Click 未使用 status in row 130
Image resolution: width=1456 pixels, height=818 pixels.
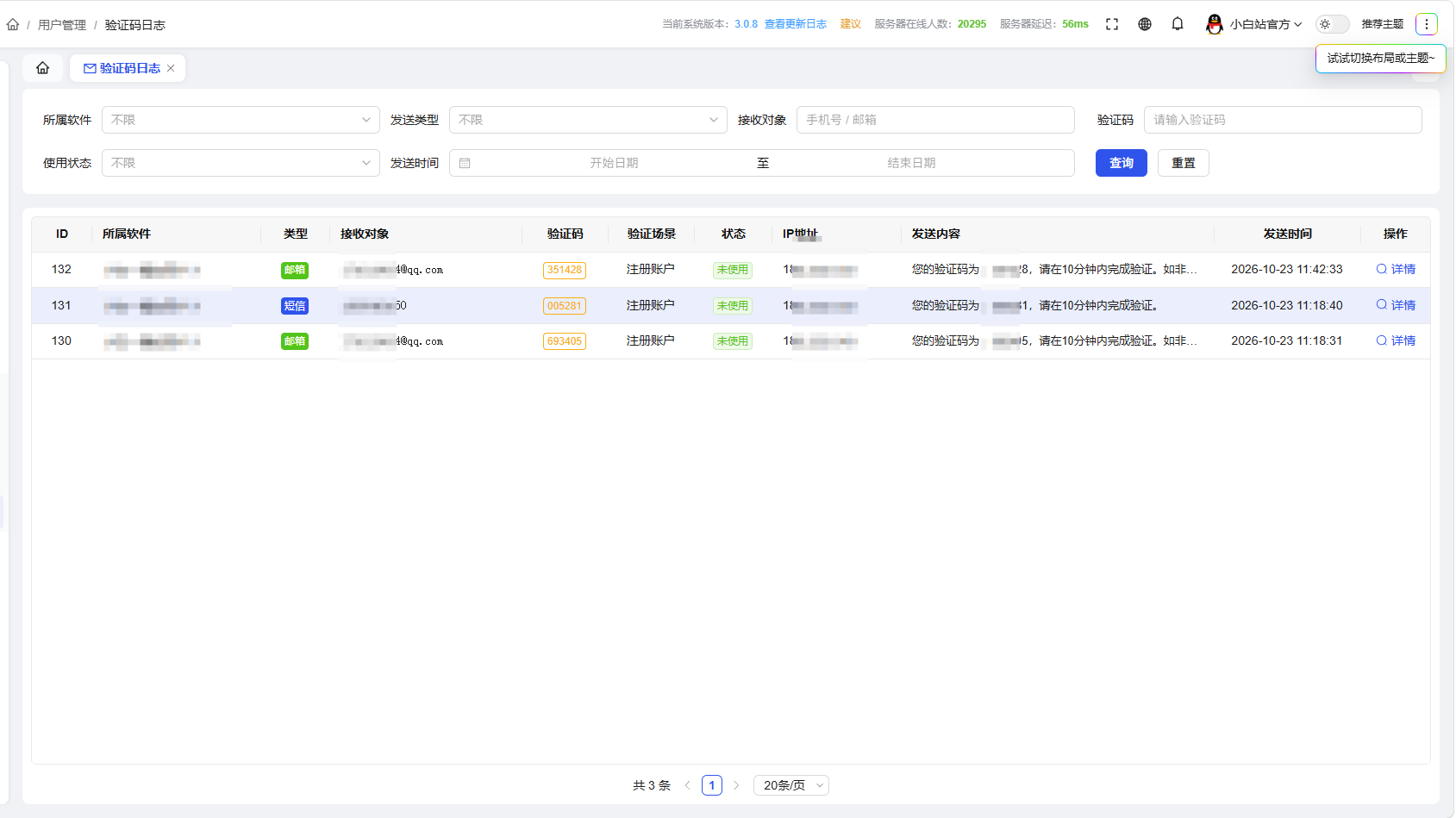coord(733,341)
